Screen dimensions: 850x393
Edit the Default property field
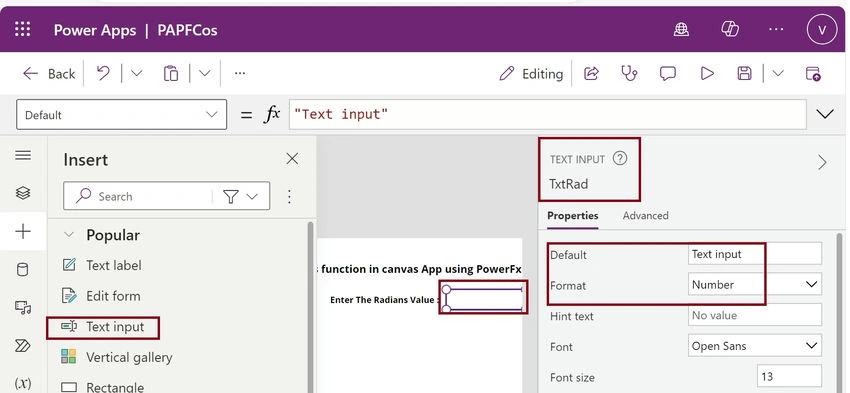755,254
